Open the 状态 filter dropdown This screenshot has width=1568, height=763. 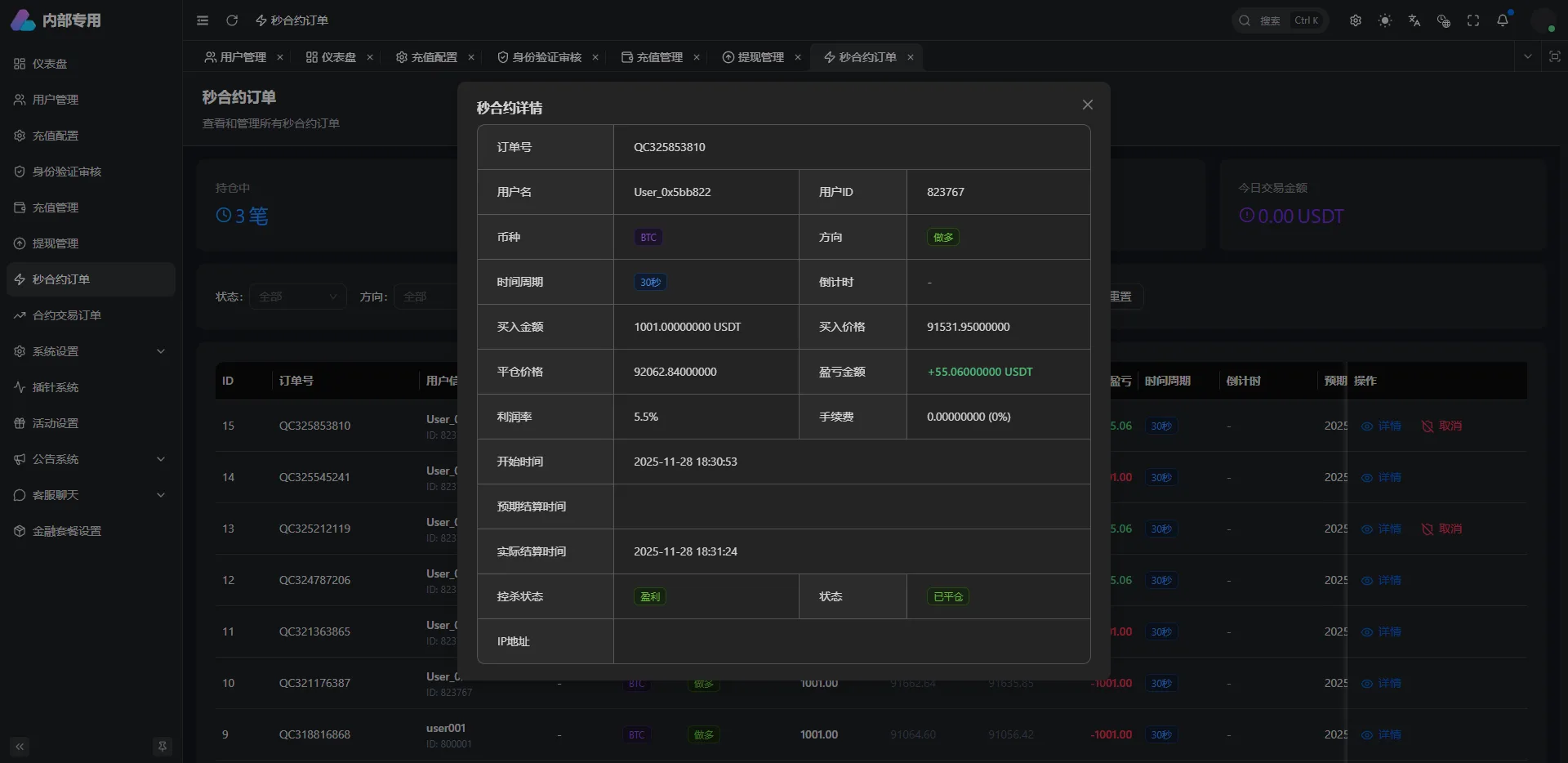coord(298,297)
